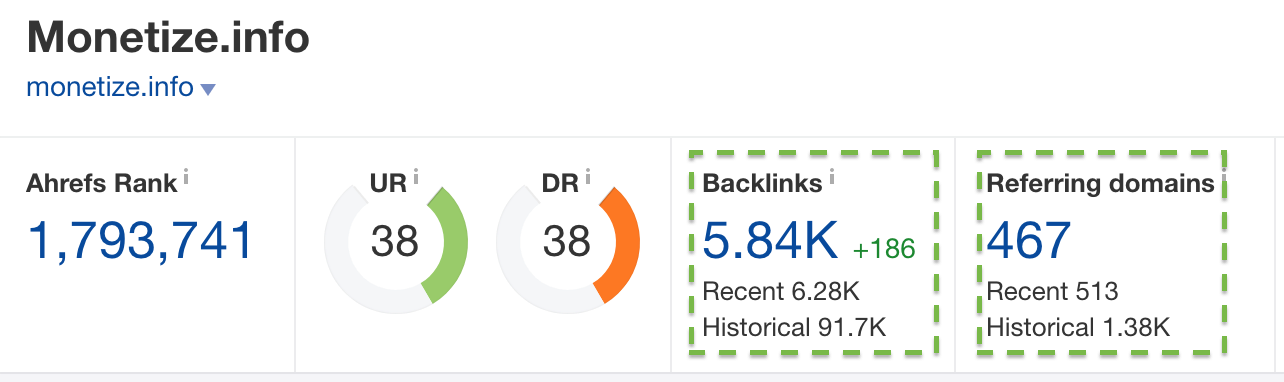Open the 5.84K backlinks count

click(x=770, y=241)
